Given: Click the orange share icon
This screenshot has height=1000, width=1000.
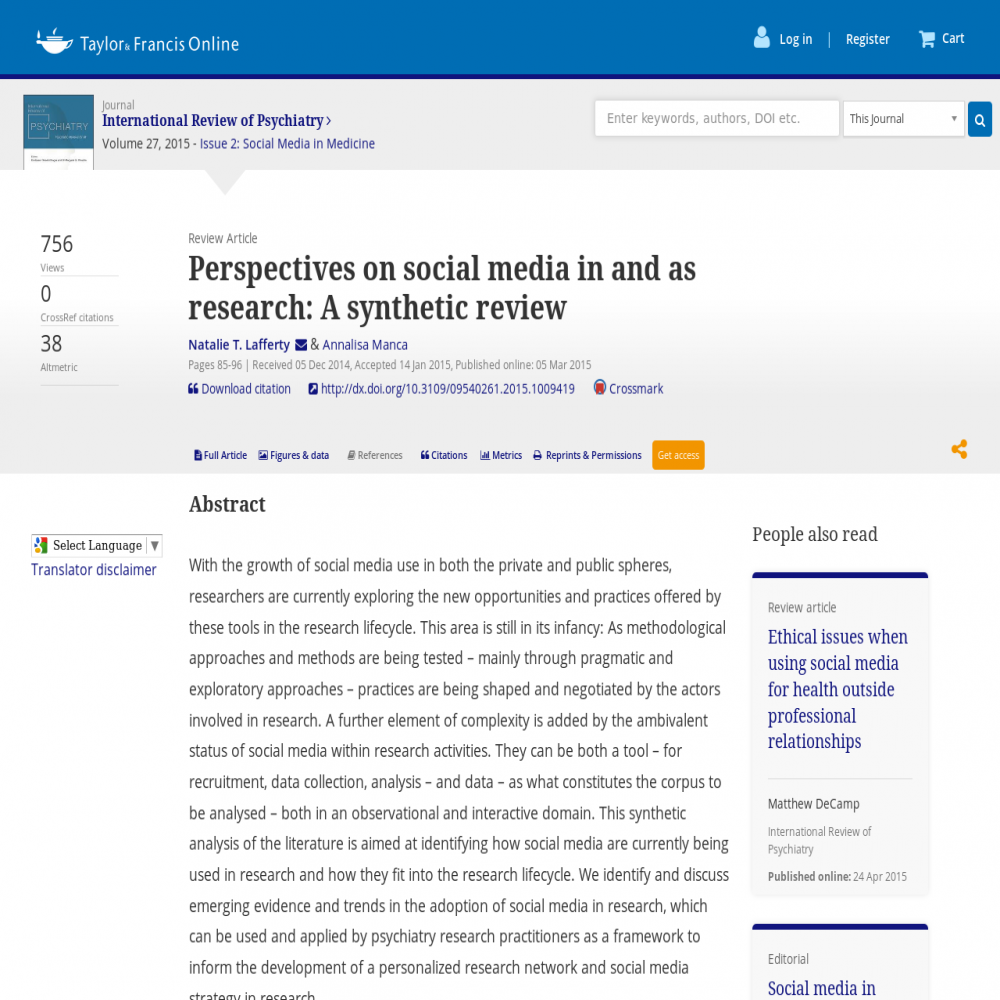Looking at the screenshot, I should [x=959, y=449].
